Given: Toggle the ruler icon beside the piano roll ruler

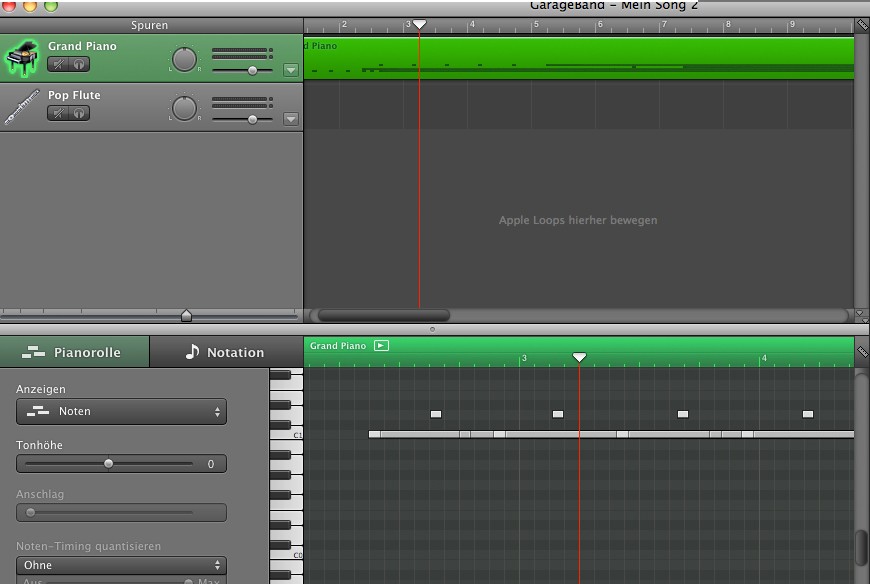Looking at the screenshot, I should tap(862, 352).
